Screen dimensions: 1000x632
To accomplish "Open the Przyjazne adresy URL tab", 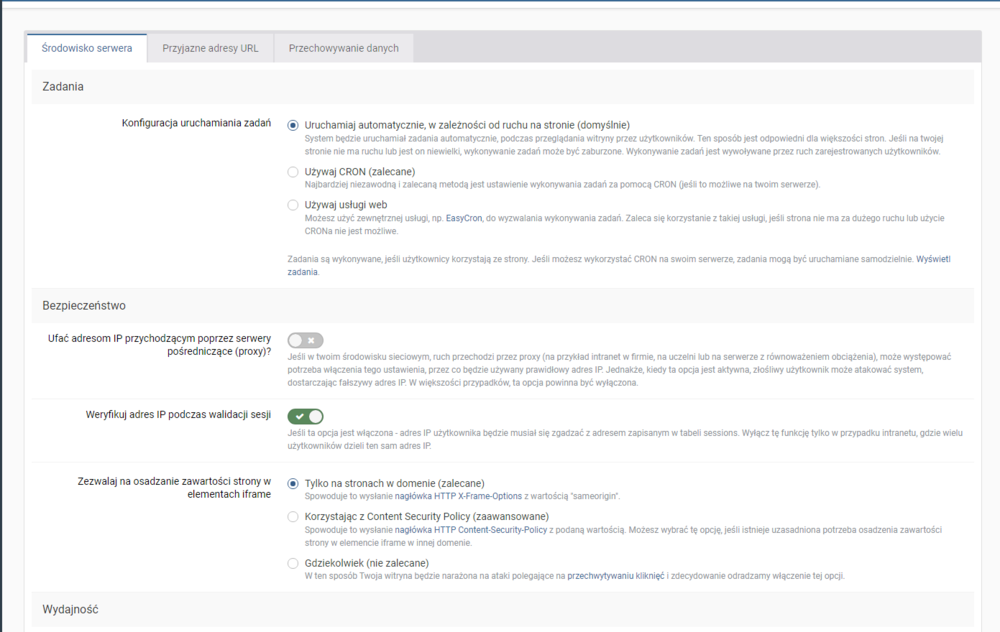I will pos(210,48).
